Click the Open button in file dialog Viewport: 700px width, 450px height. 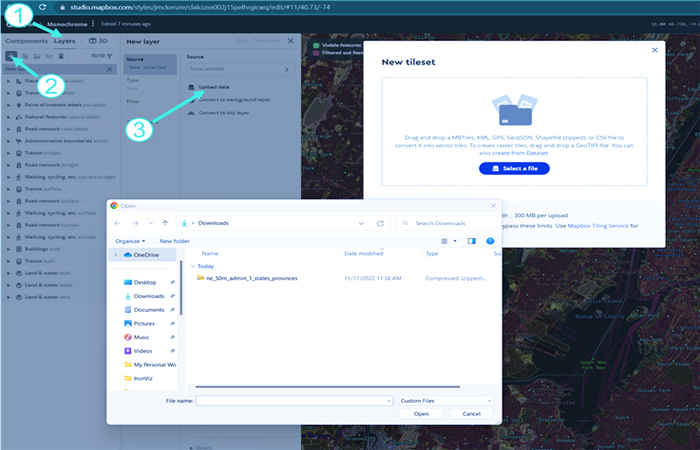pos(421,414)
